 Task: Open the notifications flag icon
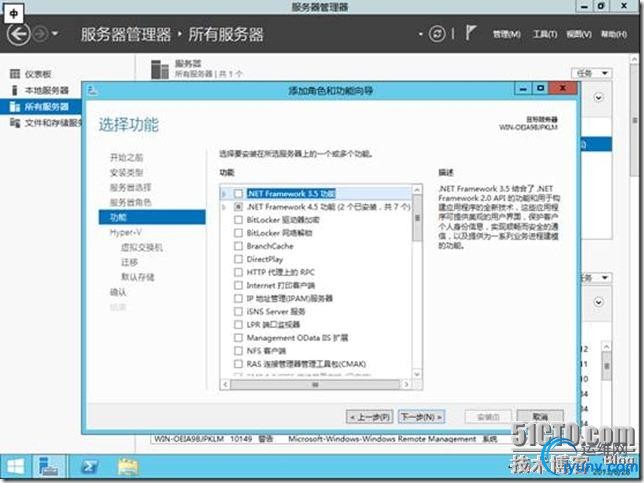pyautogui.click(x=470, y=33)
